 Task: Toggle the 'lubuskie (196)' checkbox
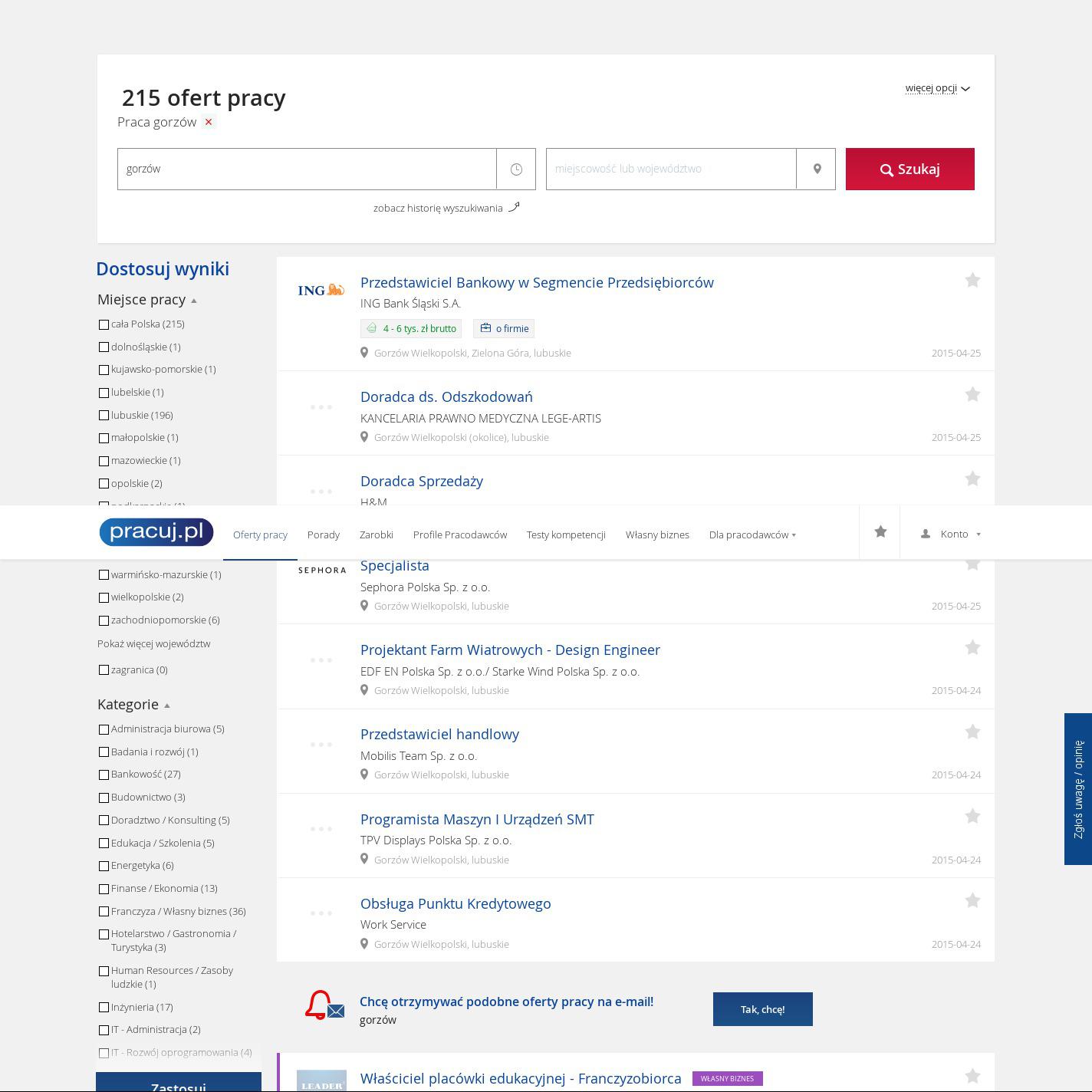tap(104, 416)
